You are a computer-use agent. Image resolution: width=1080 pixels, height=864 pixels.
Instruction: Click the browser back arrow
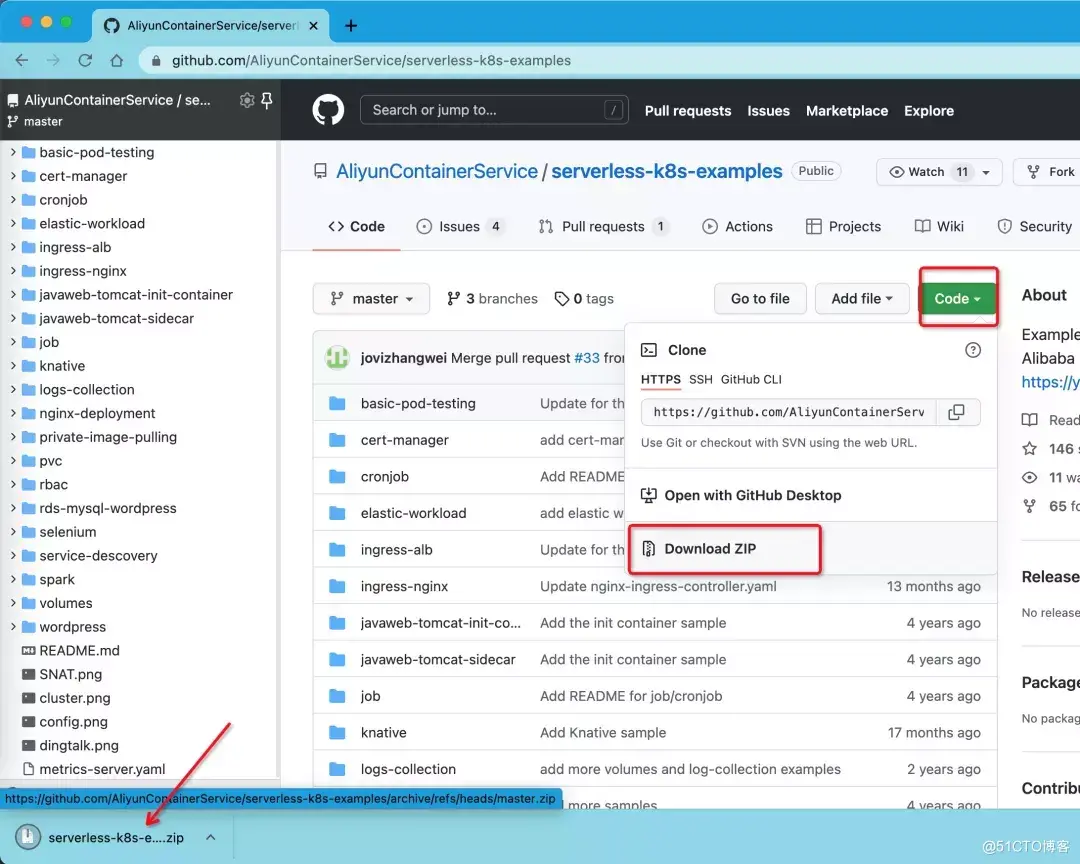point(22,60)
